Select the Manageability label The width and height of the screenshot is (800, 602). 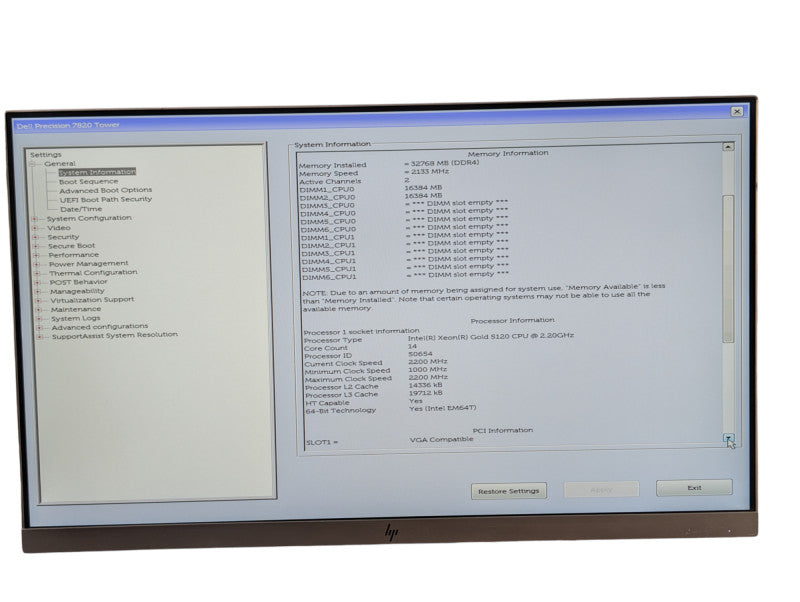coord(77,291)
